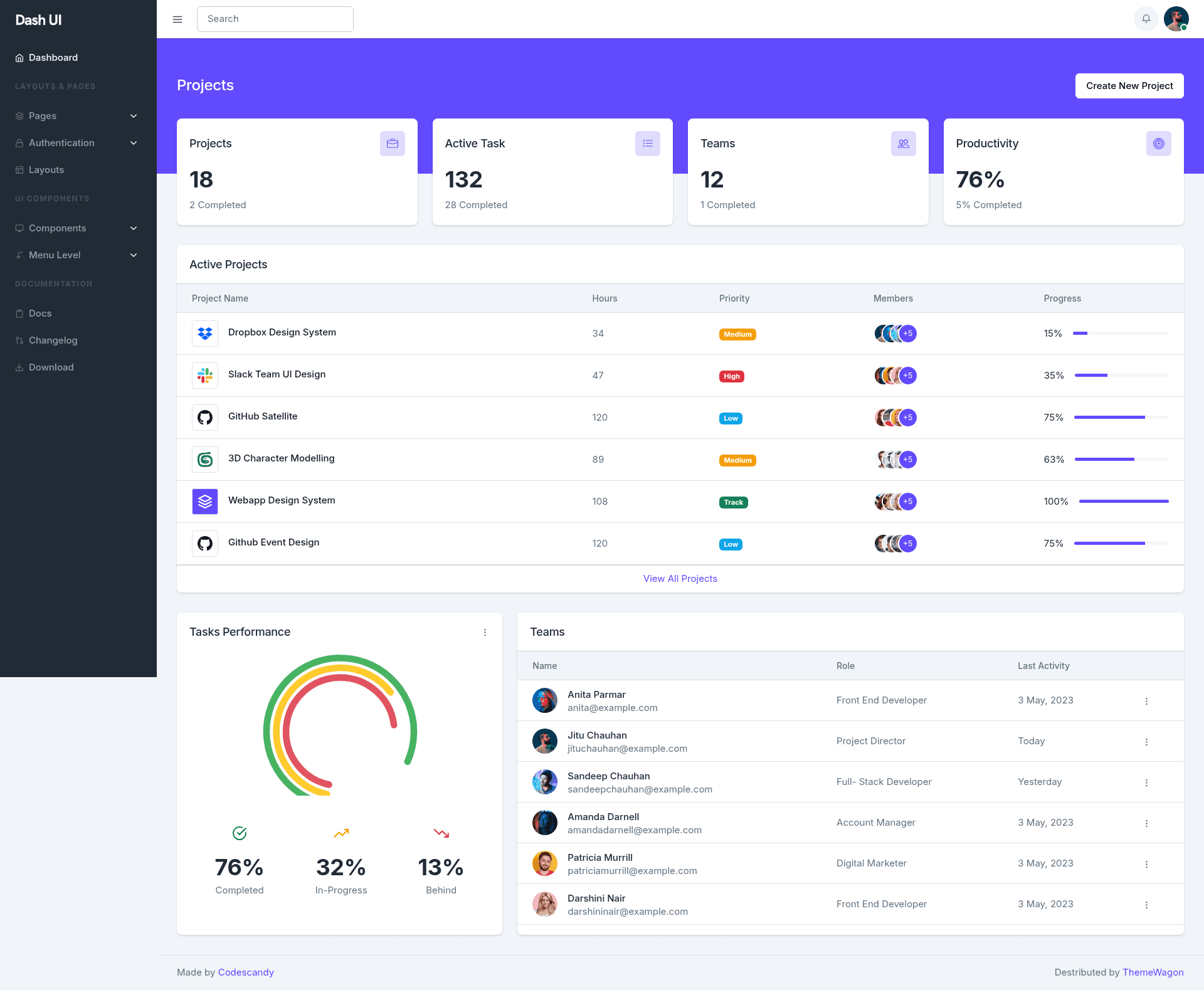1204x990 pixels.
Task: Expand the Authentication sidebar chevron
Action: pos(134,143)
